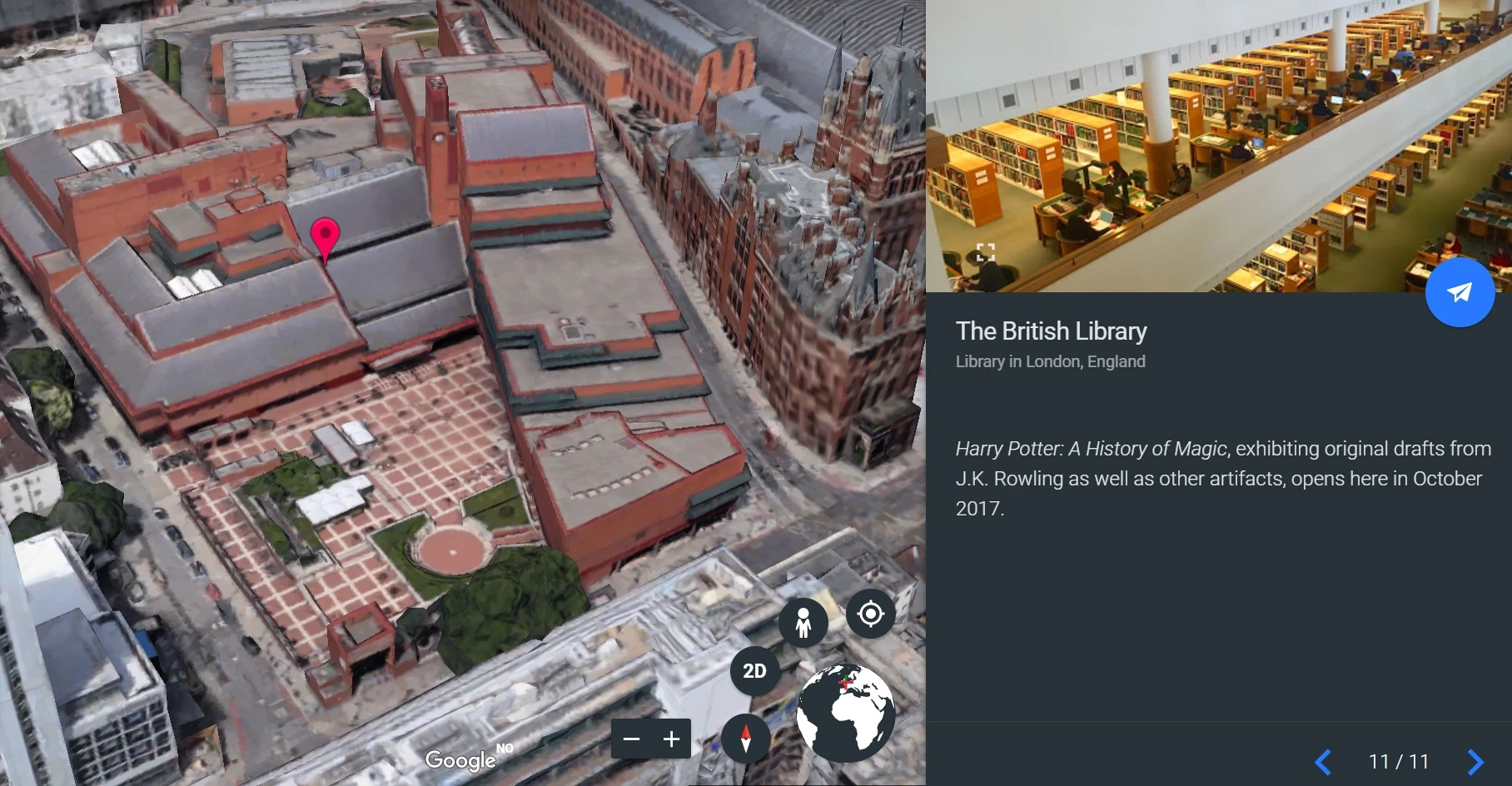The image size is (1512, 786).
Task: Zoom in with the plus button
Action: (x=671, y=739)
